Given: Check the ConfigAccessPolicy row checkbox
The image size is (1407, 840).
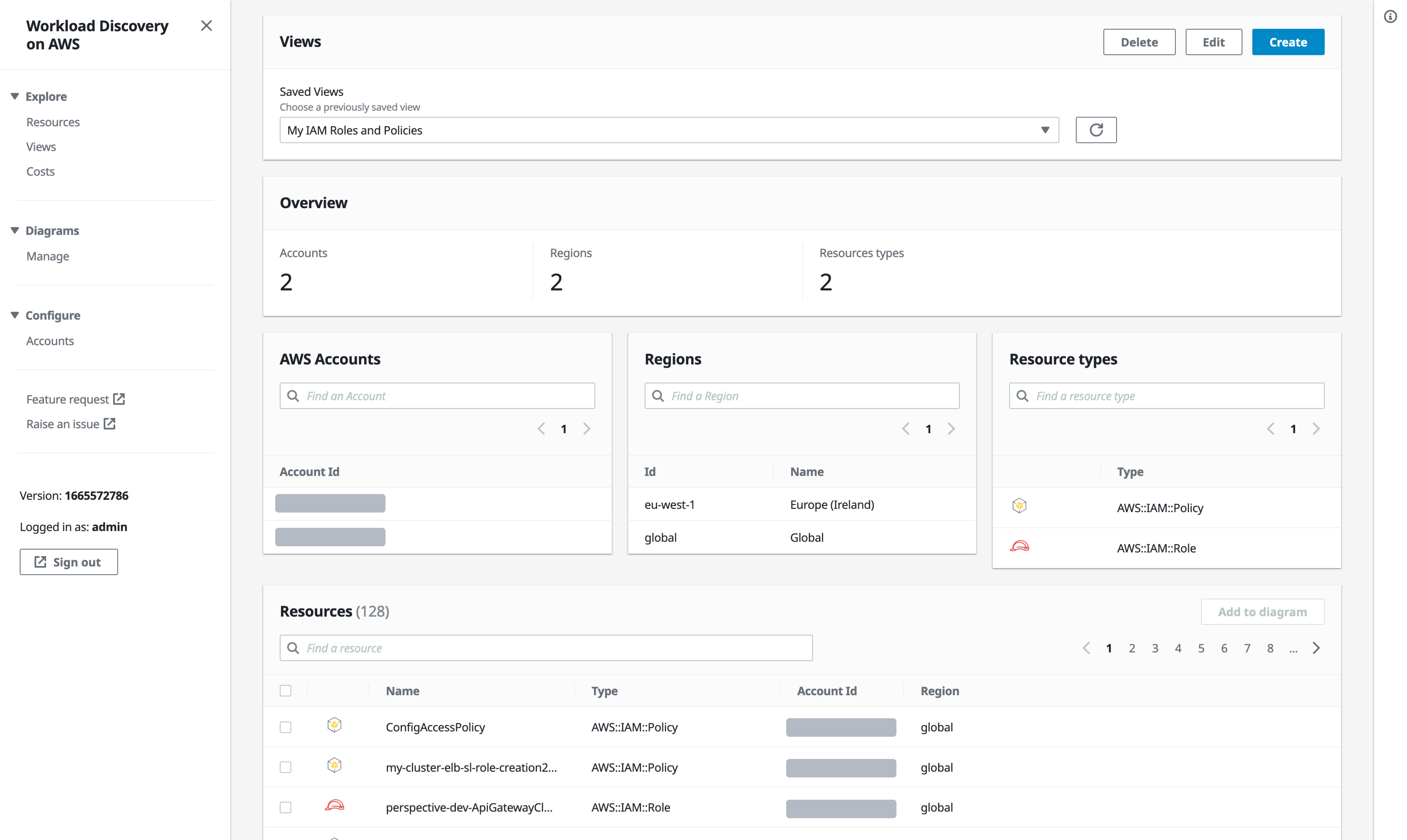Looking at the screenshot, I should coord(286,727).
